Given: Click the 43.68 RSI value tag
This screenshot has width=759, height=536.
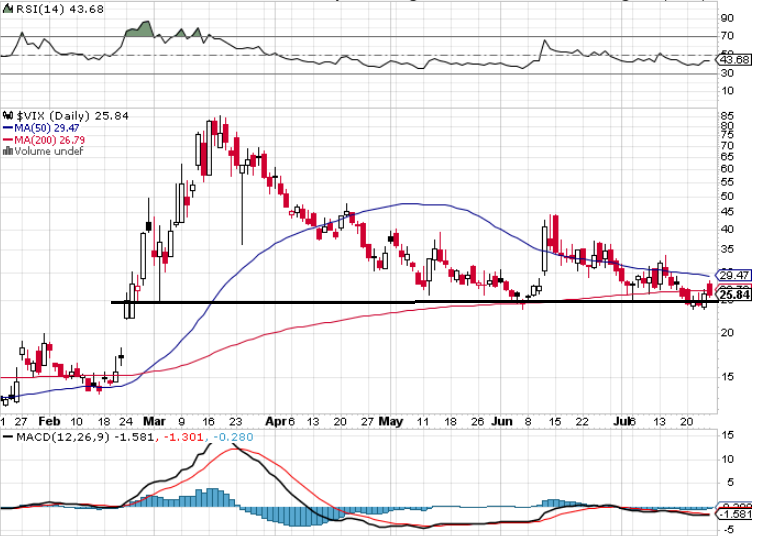Looking at the screenshot, I should (735, 60).
